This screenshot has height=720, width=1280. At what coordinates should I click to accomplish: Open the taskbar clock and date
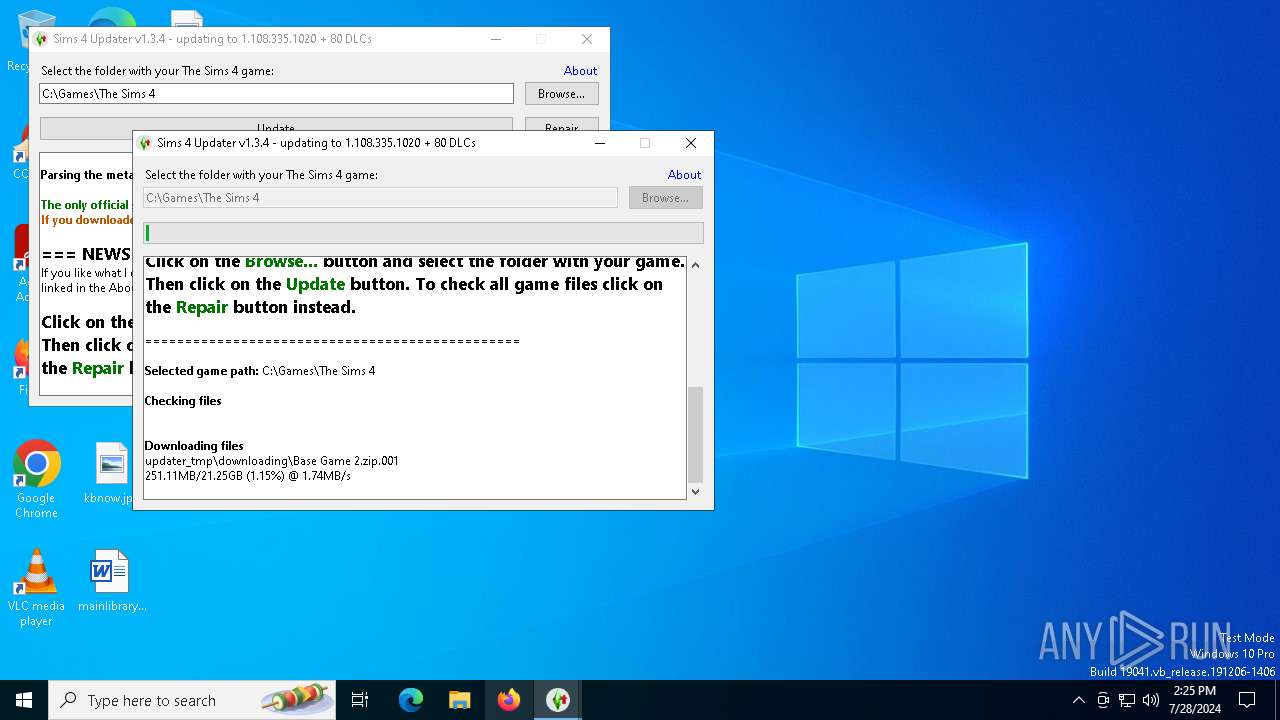point(1194,700)
